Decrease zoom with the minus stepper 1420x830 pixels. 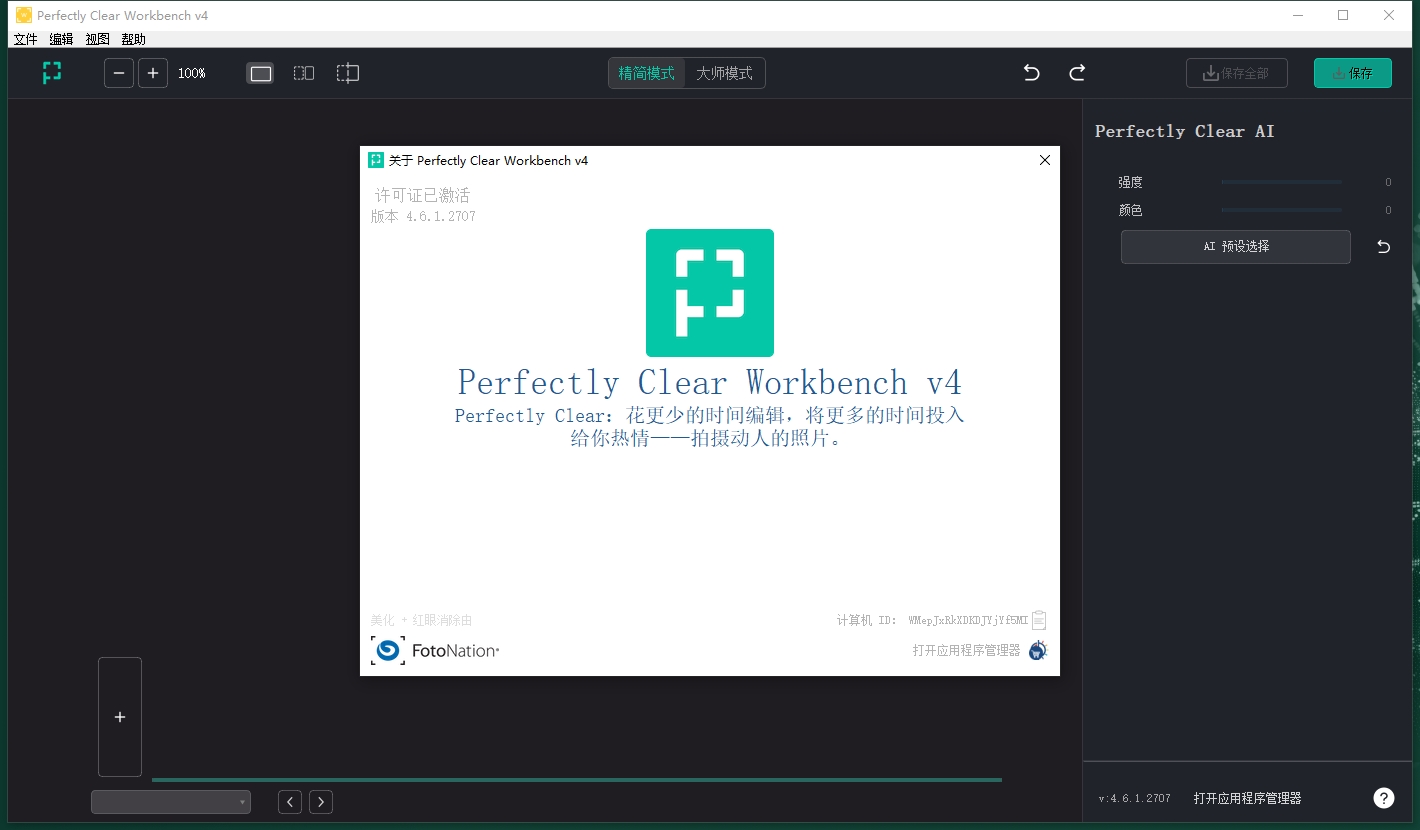coord(118,72)
